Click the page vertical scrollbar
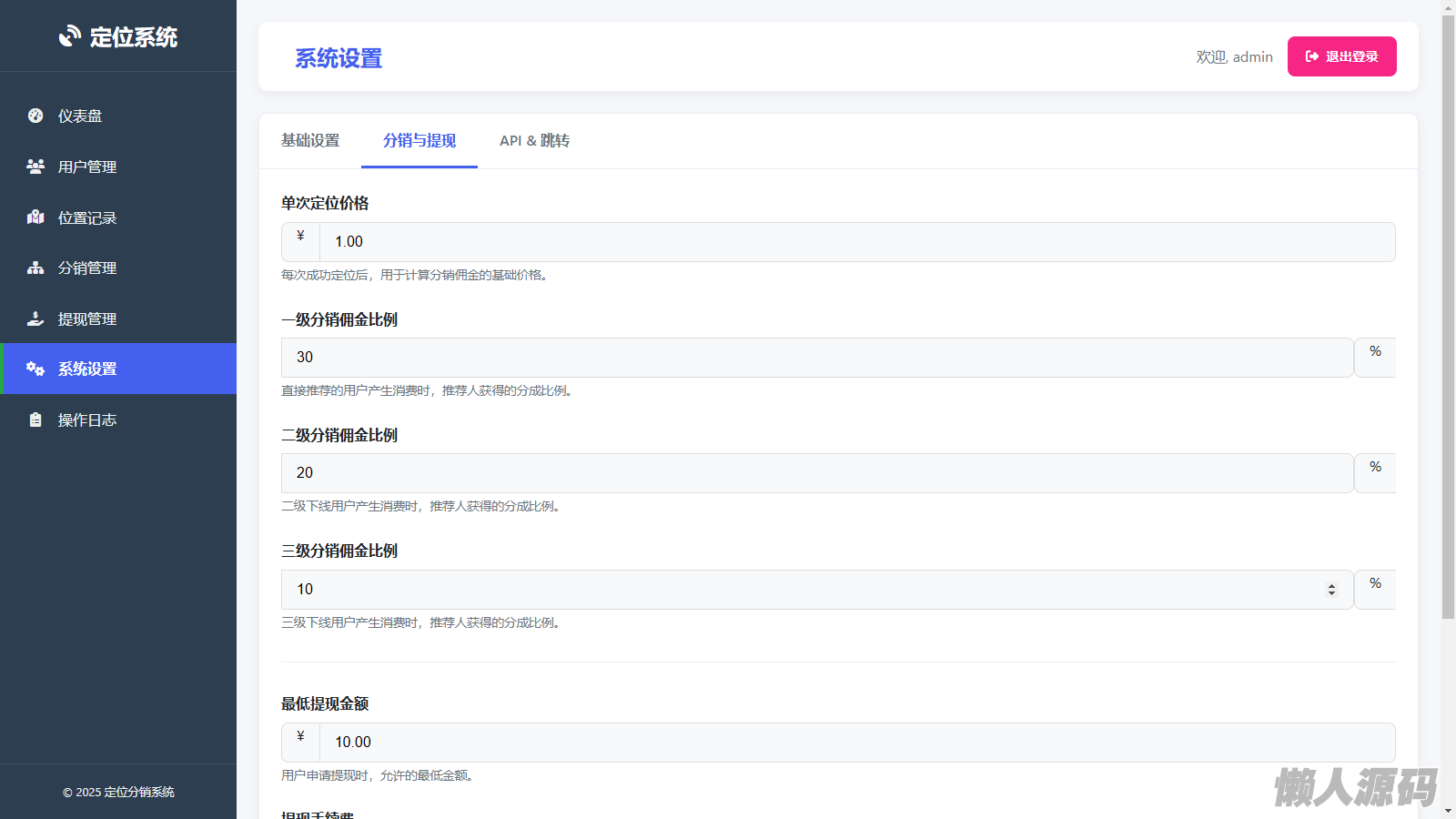This screenshot has width=1456, height=819. [x=1448, y=318]
